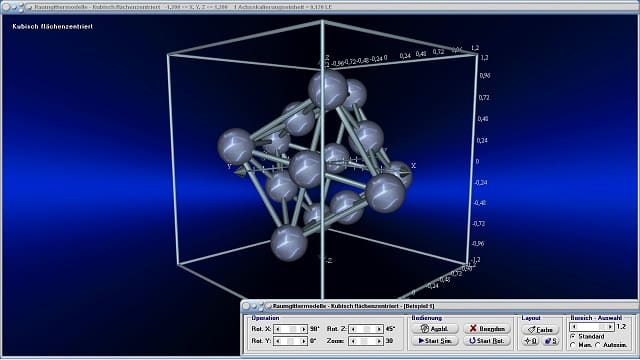
Task: Click the Rot. Z right arrow
Action: point(379,329)
